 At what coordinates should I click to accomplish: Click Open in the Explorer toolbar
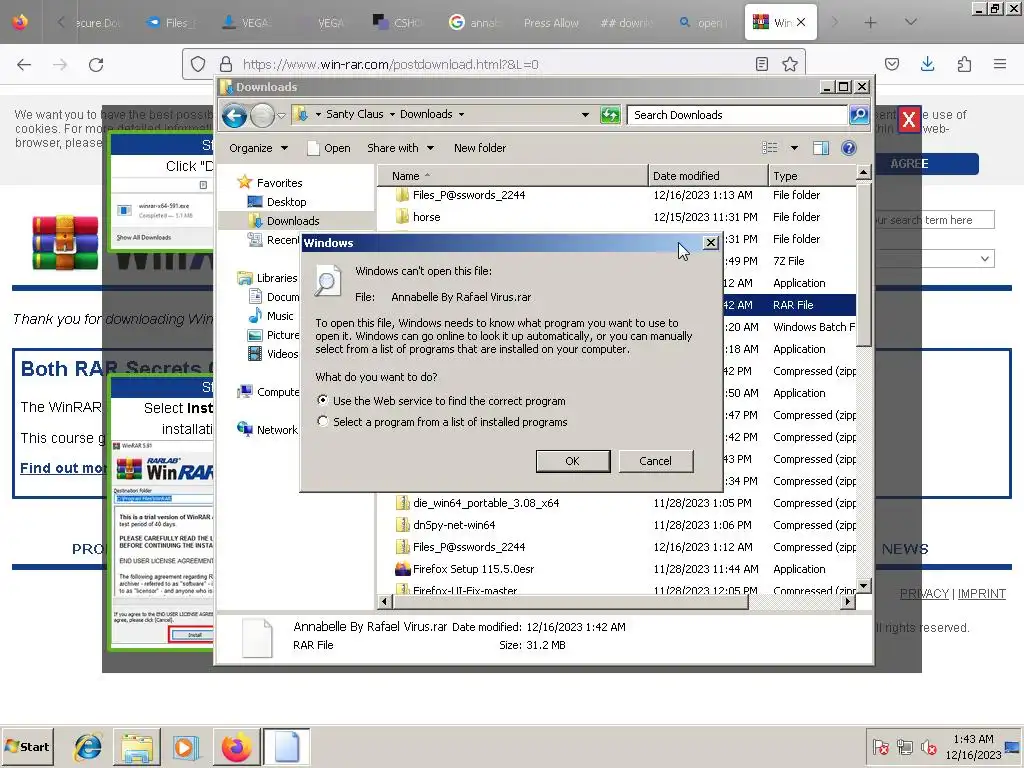329,148
